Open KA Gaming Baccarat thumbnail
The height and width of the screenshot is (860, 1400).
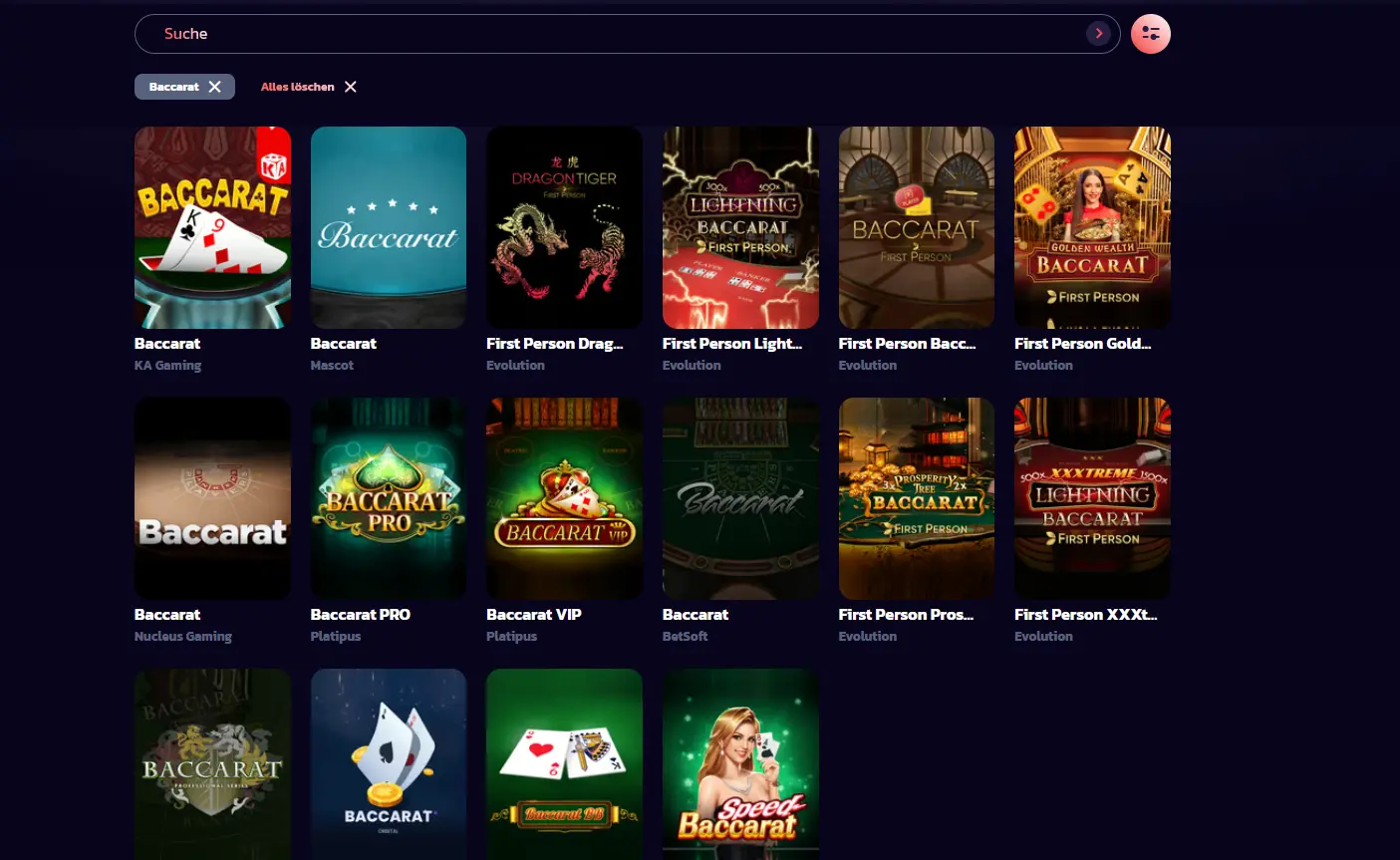click(212, 227)
